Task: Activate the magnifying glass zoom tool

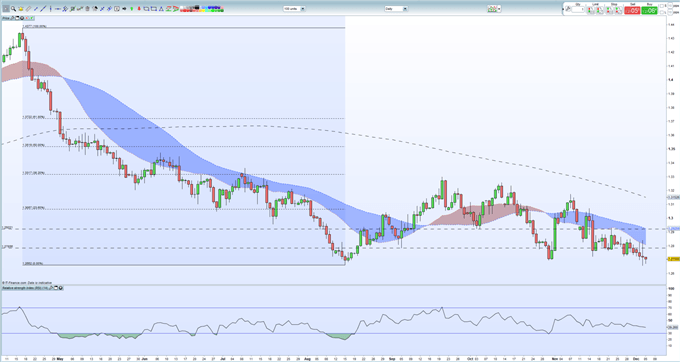Action: [x=13, y=9]
